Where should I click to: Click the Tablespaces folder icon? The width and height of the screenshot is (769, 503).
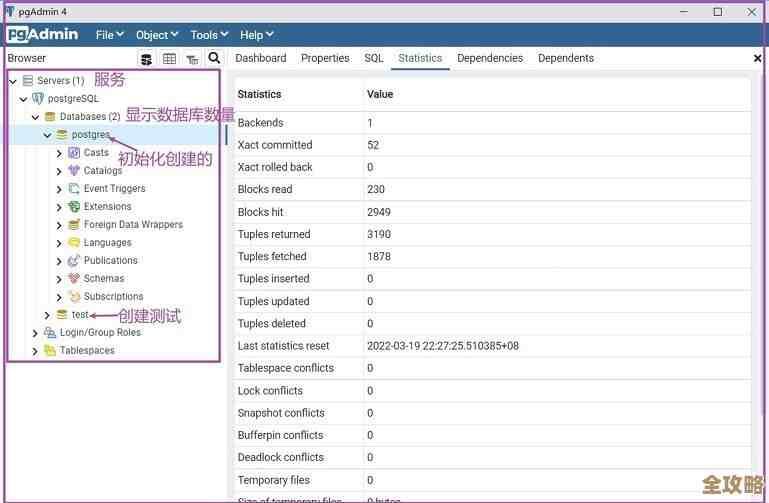pyautogui.click(x=50, y=350)
